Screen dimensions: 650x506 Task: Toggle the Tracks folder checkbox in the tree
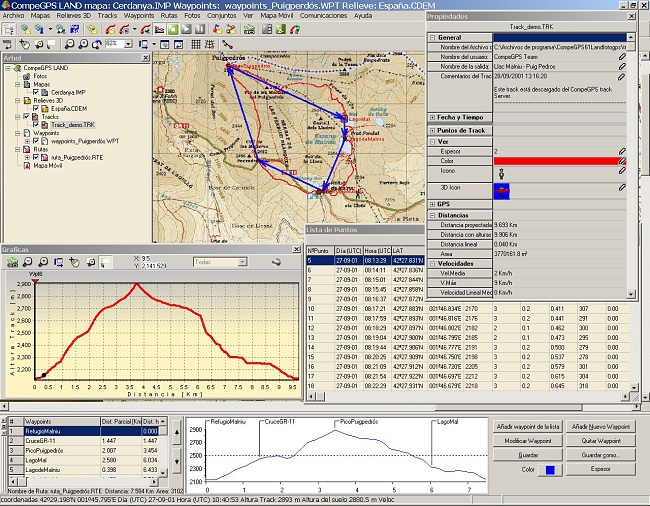27,116
